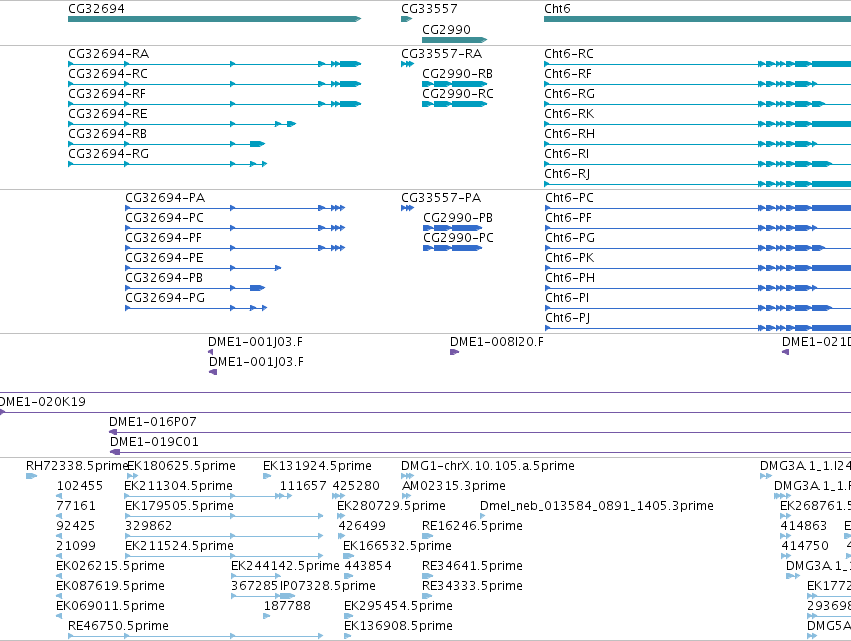Select the Cht6 gene bar

pos(697,19)
